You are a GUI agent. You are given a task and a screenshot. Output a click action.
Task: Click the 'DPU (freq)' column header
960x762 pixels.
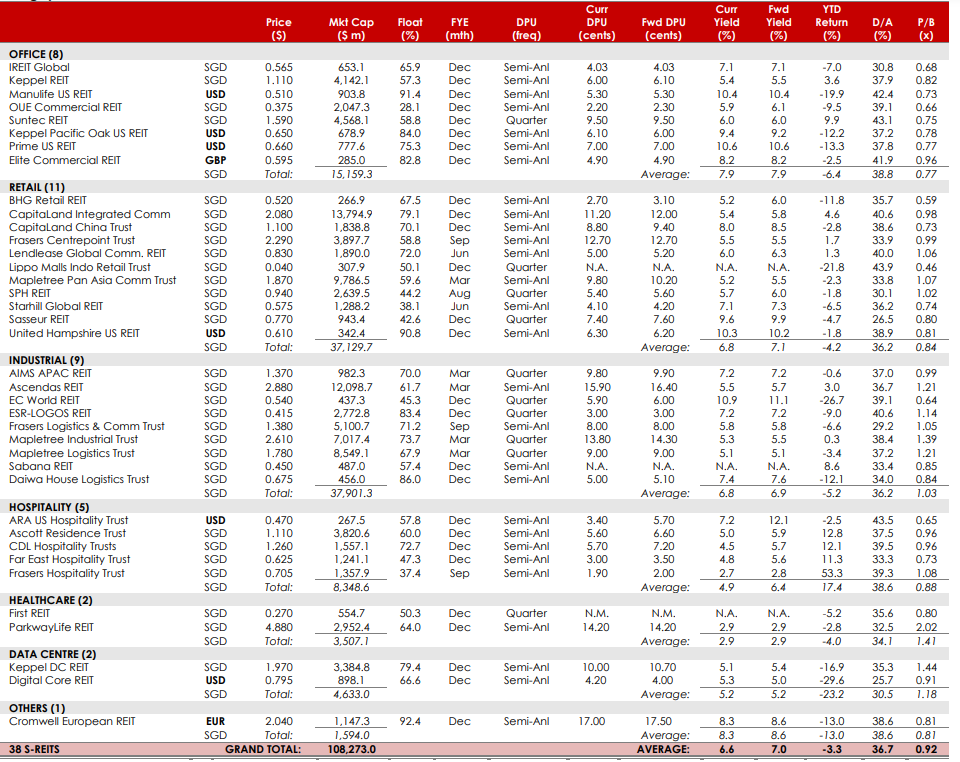pos(527,29)
